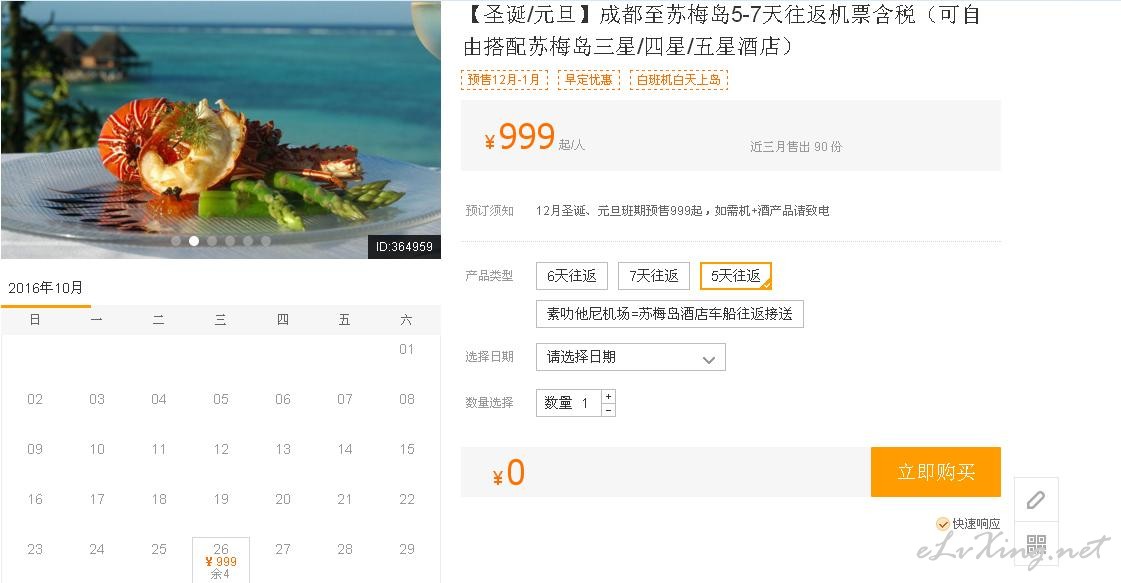Screen dimensions: 1121x583
Task: Choose the 6天往返 product type
Action: pos(571,276)
